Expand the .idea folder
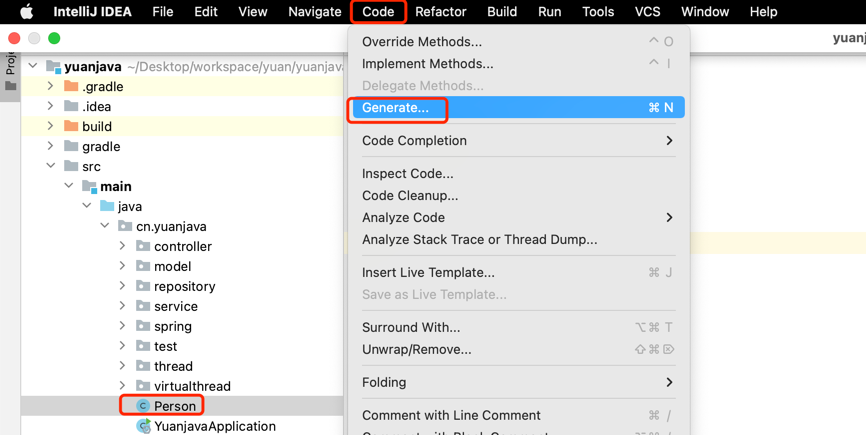The width and height of the screenshot is (866, 435). [50, 106]
